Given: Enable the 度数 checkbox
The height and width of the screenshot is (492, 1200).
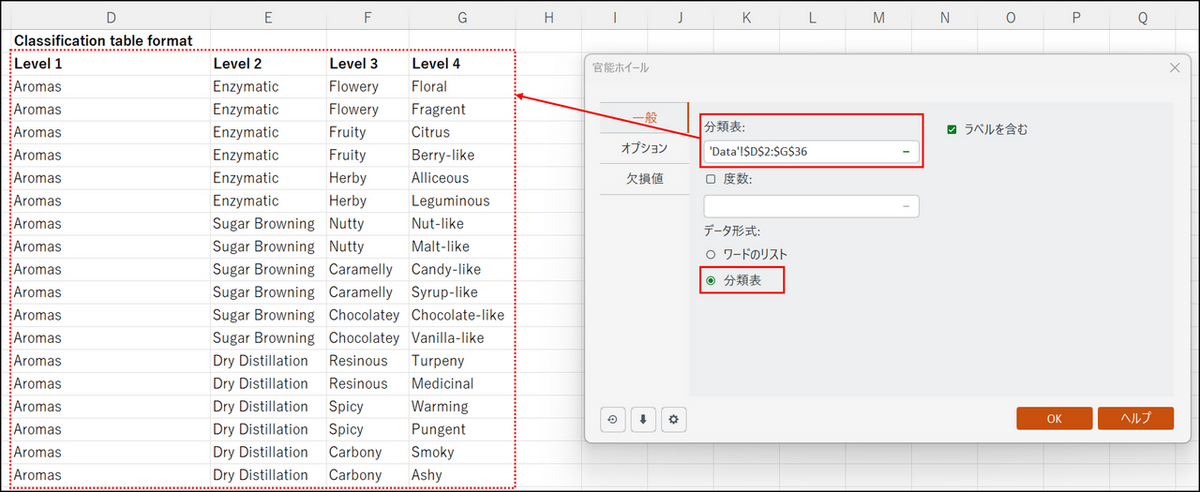Looking at the screenshot, I should [711, 179].
